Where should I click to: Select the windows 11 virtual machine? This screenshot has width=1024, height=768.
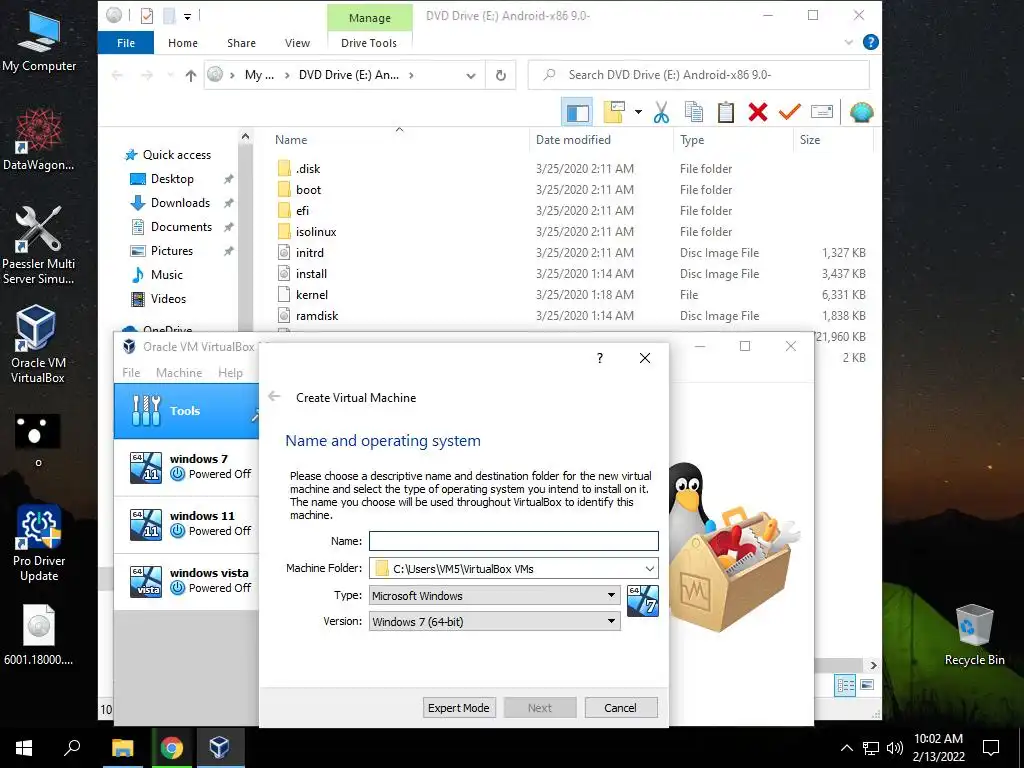187,524
